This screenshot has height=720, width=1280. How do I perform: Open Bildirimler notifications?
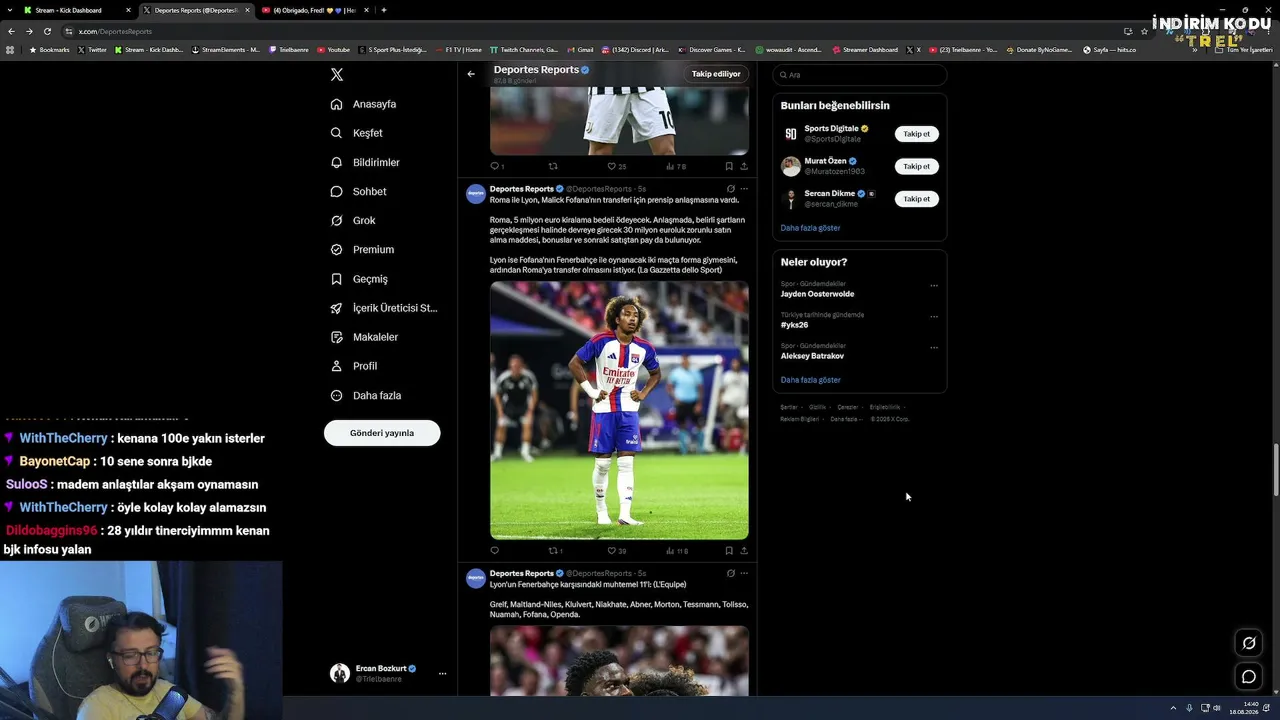click(365, 162)
